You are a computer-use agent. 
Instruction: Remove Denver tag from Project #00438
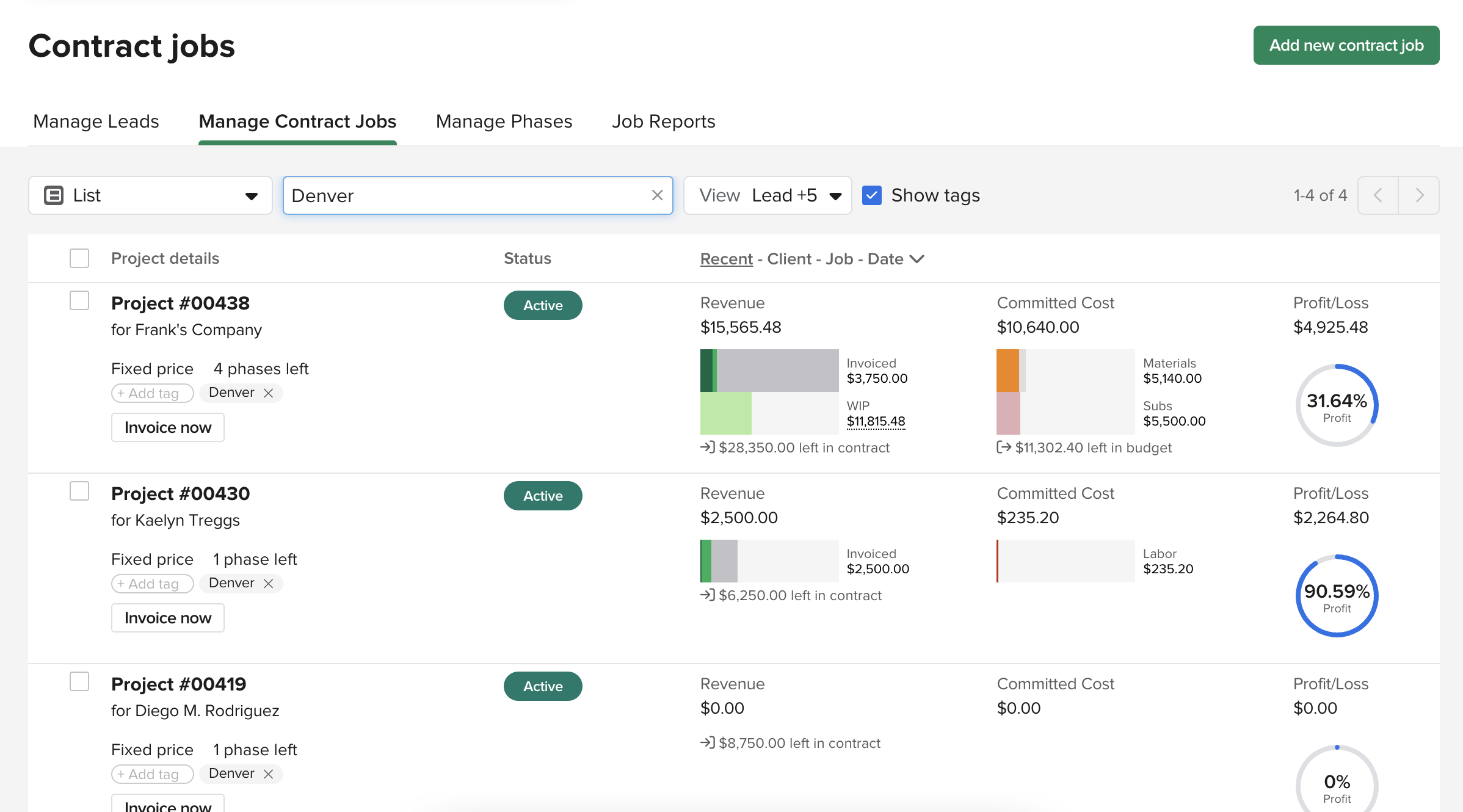(x=268, y=393)
